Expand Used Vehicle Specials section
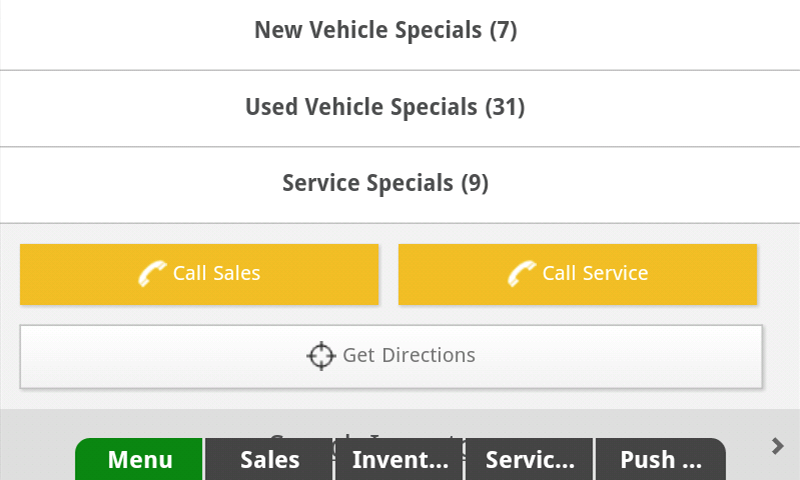Screen dimensions: 800x480 click(385, 107)
